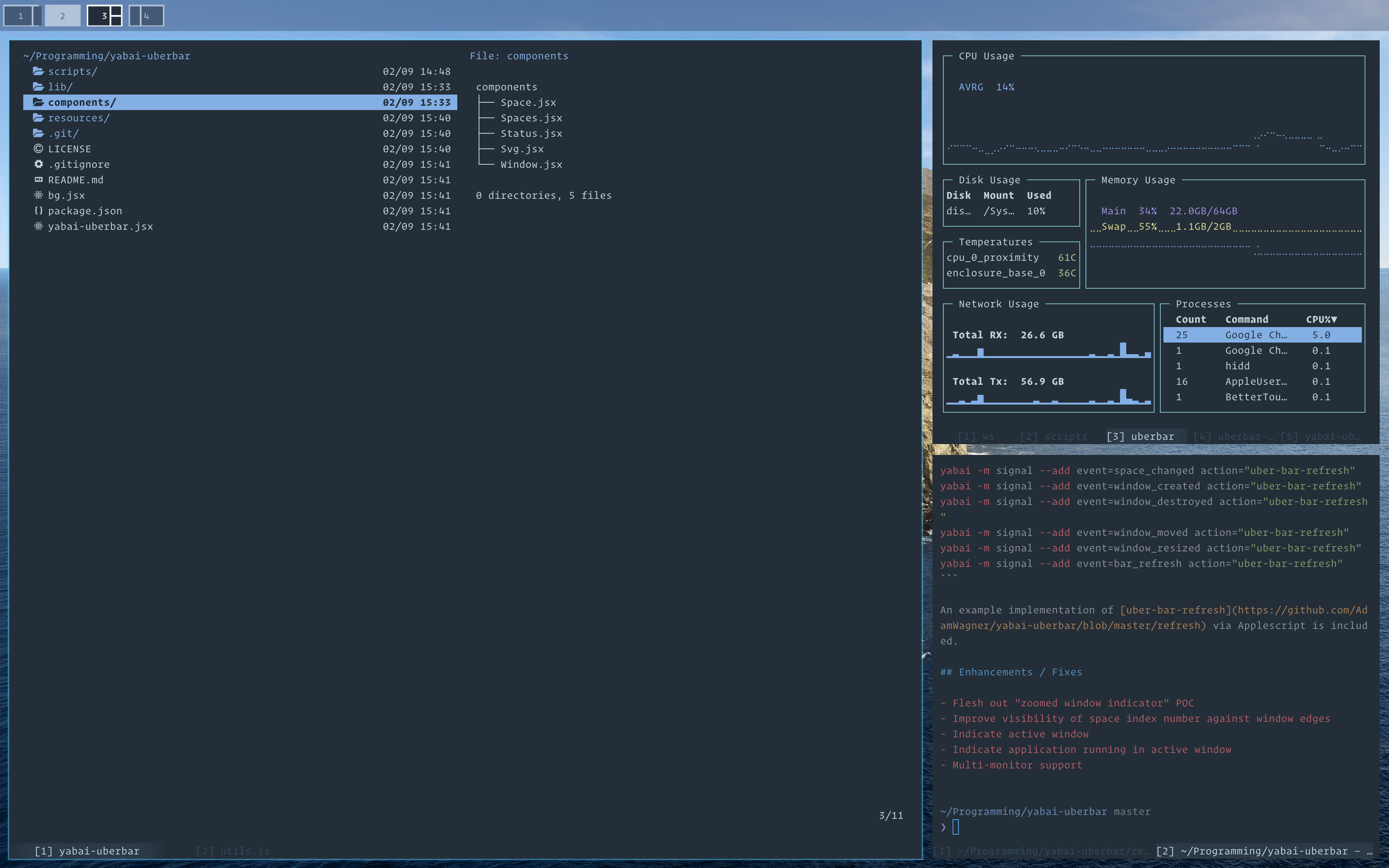
Task: Click the Main memory usage line
Action: point(1169,211)
